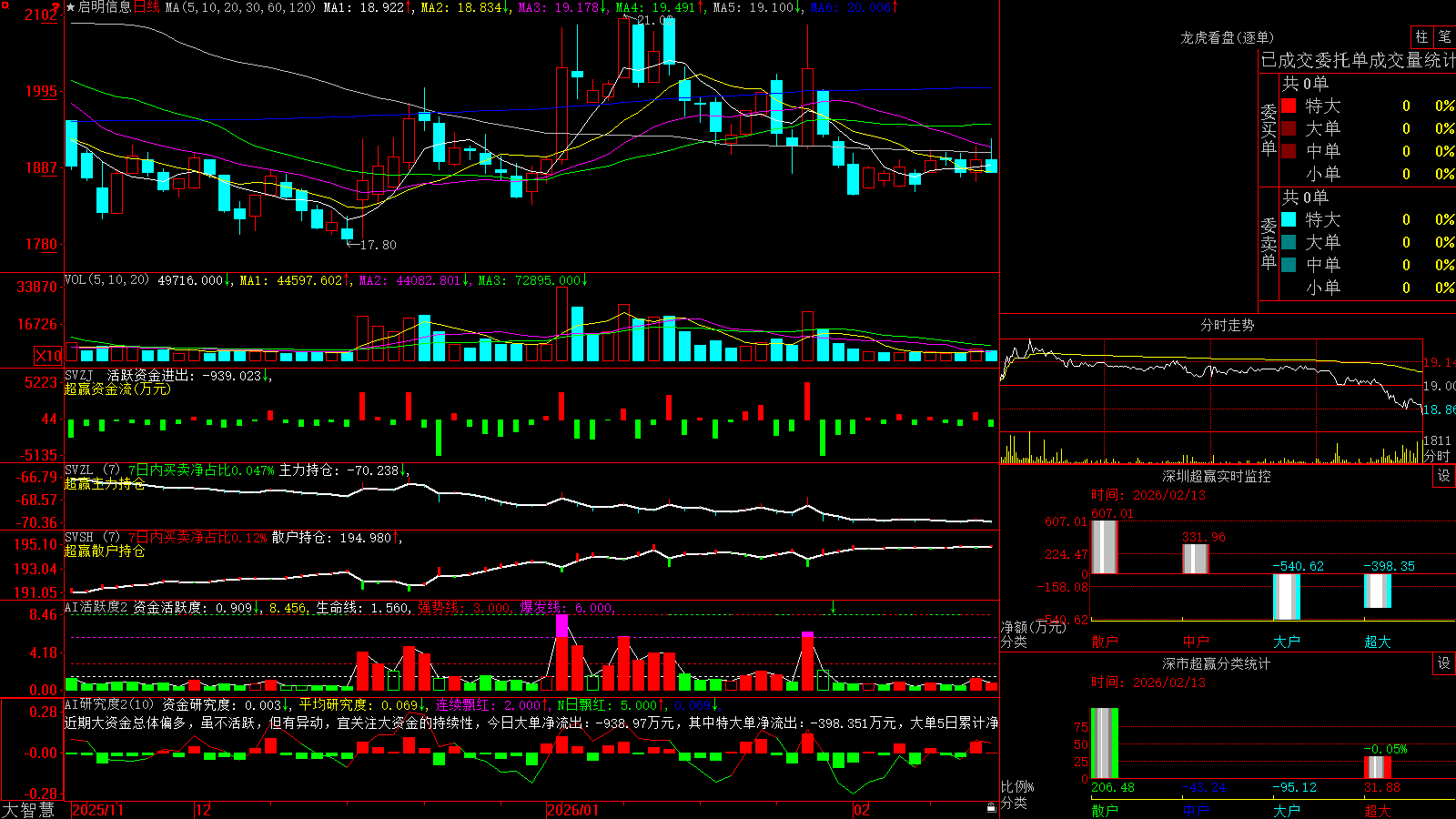Click the -95.12 value above 大户
The width and height of the screenshot is (1456, 819).
click(1294, 787)
